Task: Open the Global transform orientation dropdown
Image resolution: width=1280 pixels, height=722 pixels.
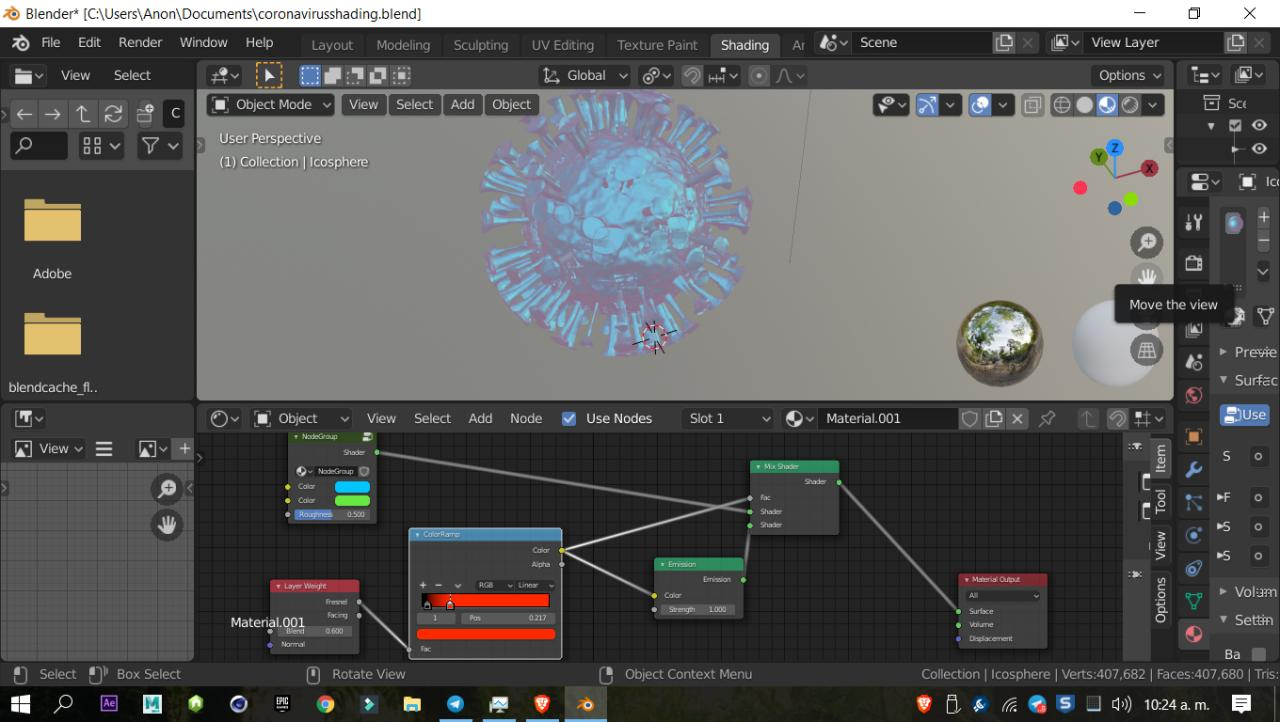Action: click(585, 75)
